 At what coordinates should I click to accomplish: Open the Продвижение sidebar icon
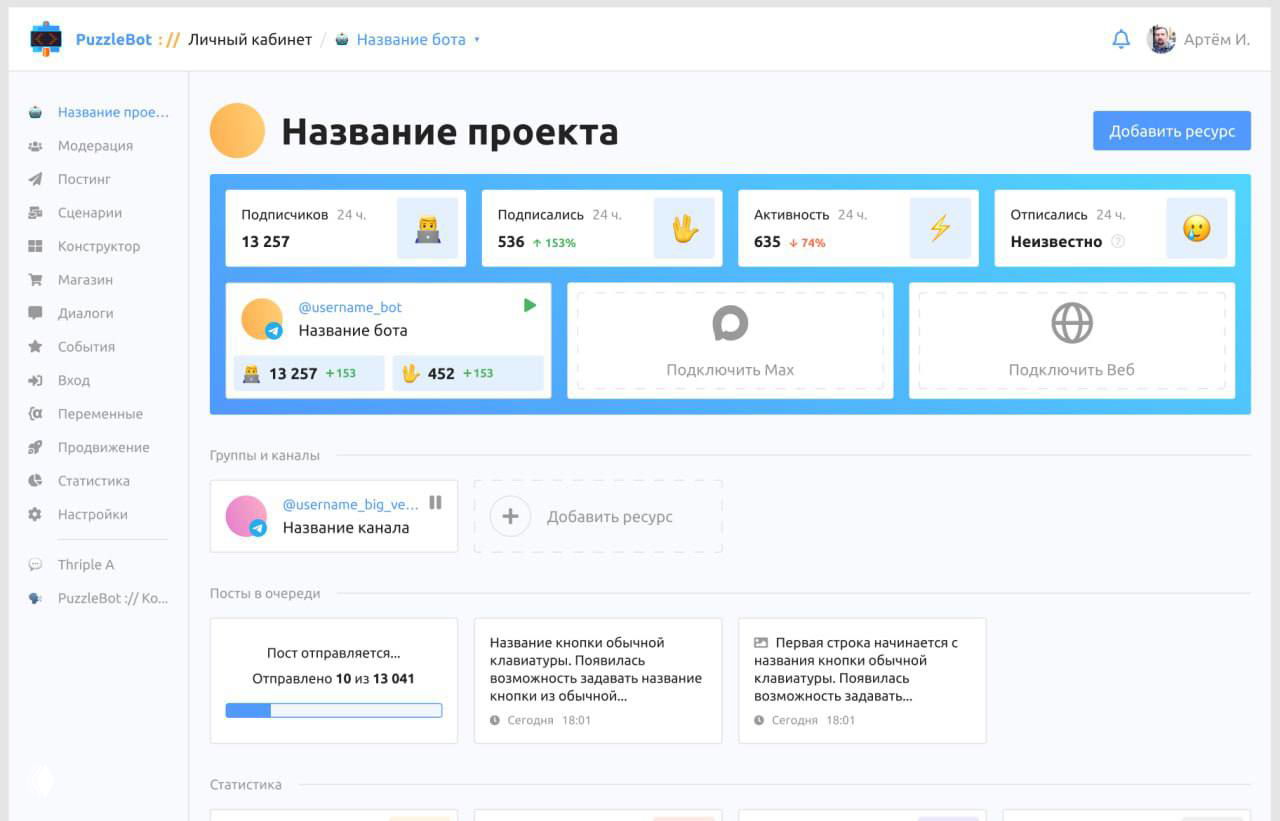35,447
